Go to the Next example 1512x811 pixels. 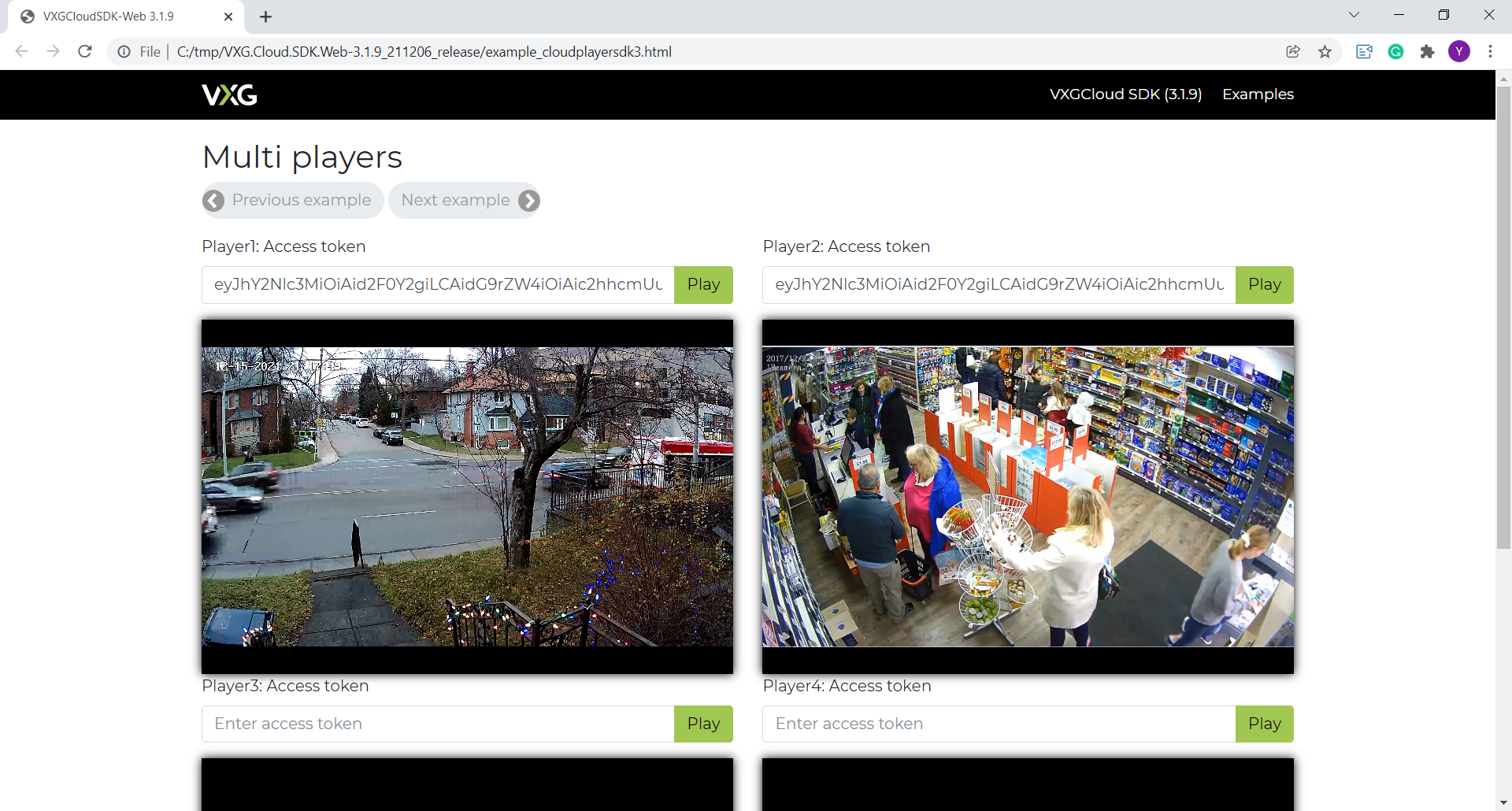pyautogui.click(x=465, y=201)
